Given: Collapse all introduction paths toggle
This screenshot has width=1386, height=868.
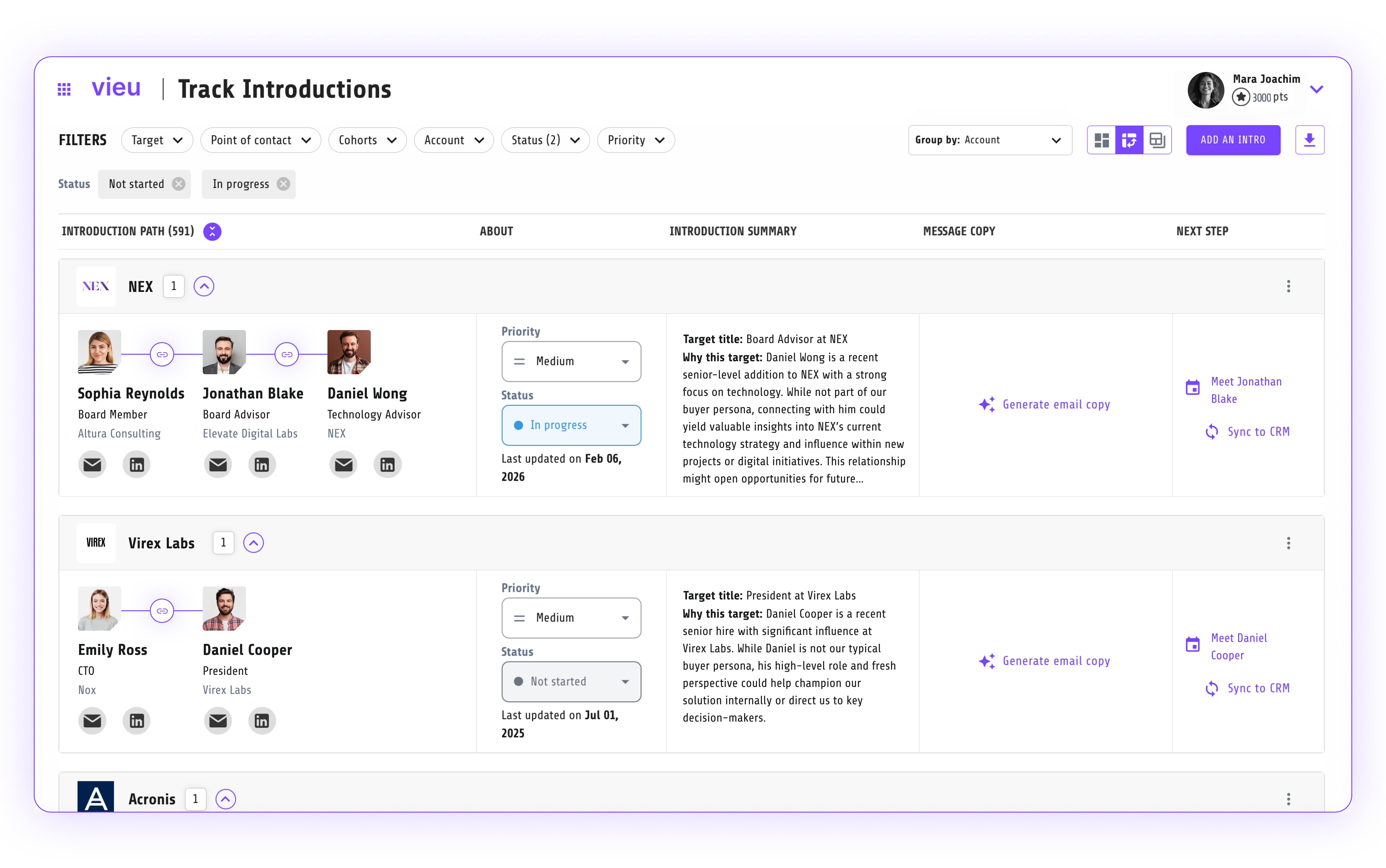Looking at the screenshot, I should point(212,231).
